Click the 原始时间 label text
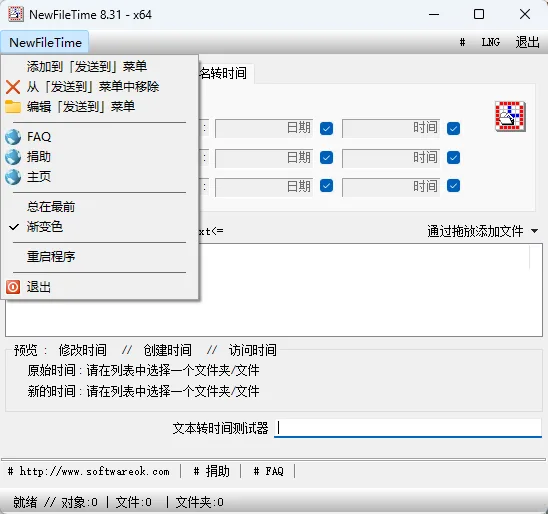The width and height of the screenshot is (548, 514). click(x=51, y=370)
